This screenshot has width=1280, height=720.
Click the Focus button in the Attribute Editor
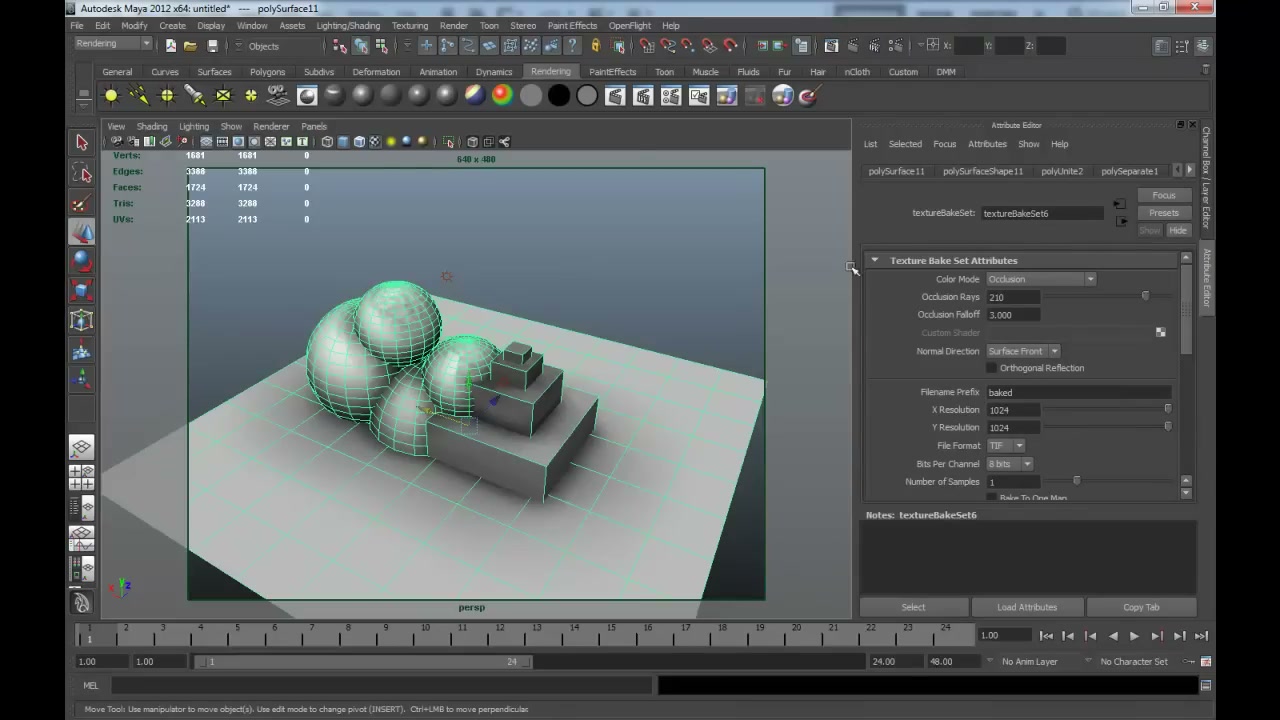(x=1164, y=195)
